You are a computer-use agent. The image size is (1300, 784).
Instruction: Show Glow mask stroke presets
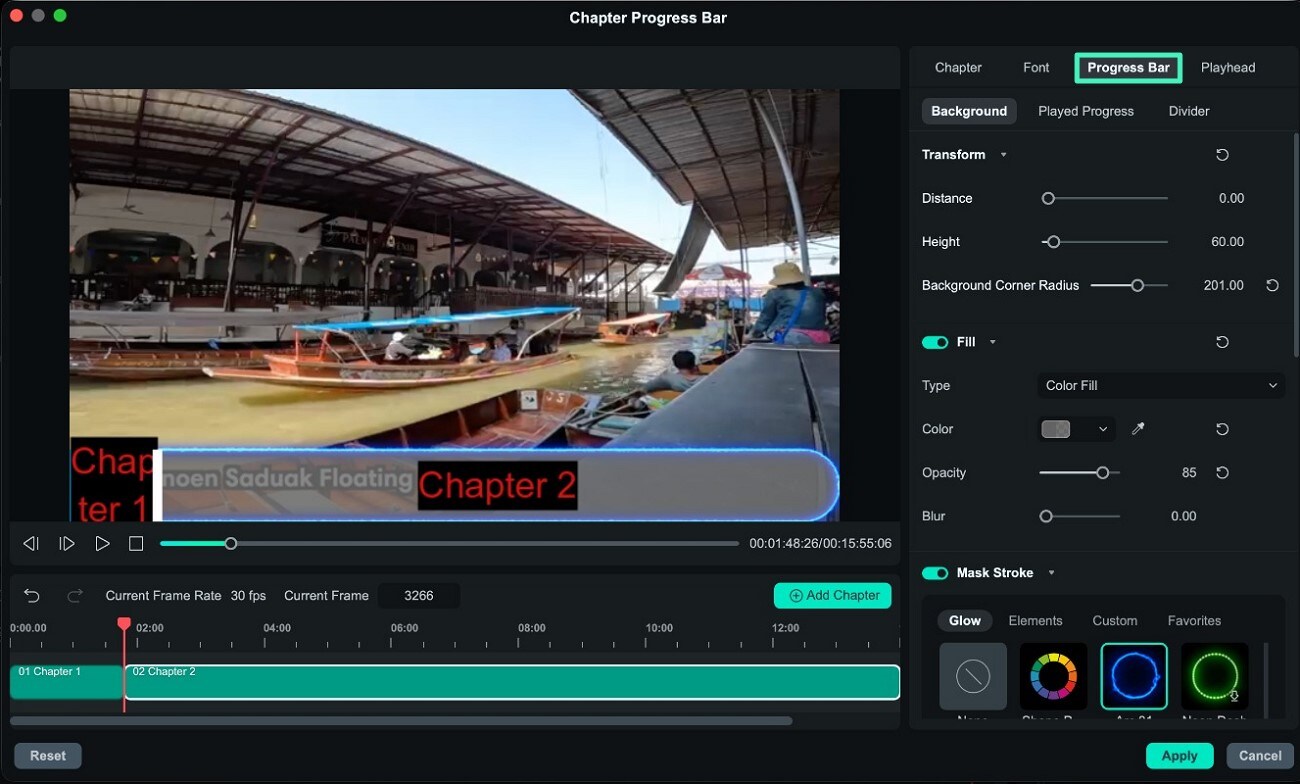pos(965,621)
